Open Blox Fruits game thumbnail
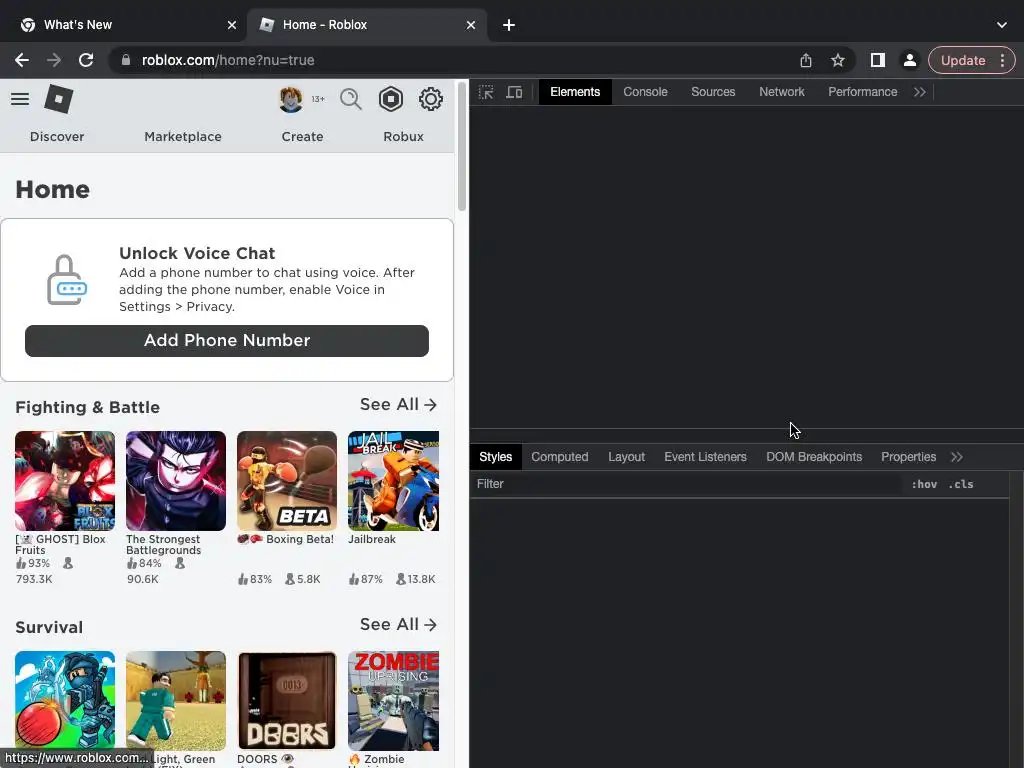The width and height of the screenshot is (1024, 768). 65,481
